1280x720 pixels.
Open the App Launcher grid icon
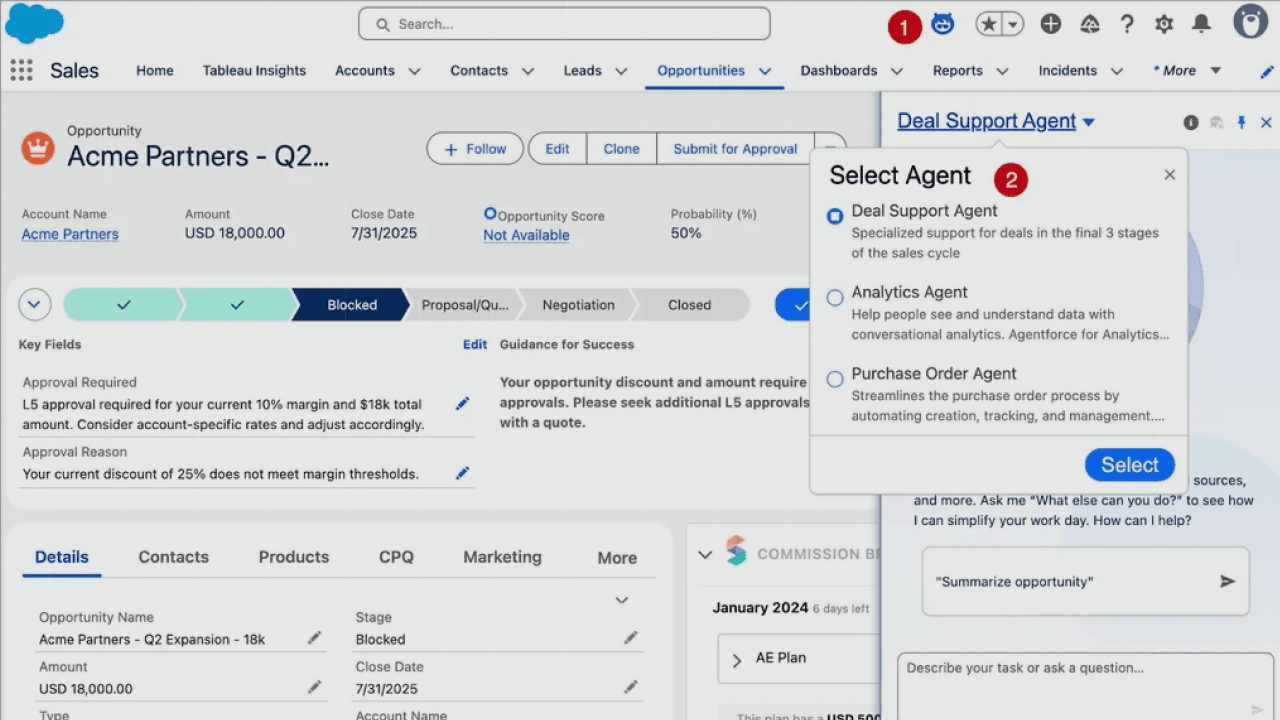point(21,70)
